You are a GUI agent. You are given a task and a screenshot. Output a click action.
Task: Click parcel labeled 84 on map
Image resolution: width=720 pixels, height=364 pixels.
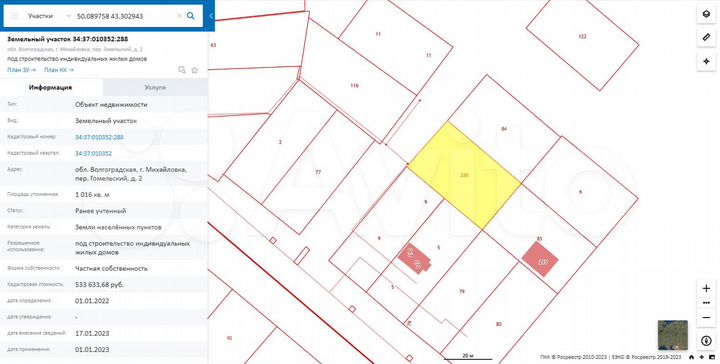(x=504, y=129)
